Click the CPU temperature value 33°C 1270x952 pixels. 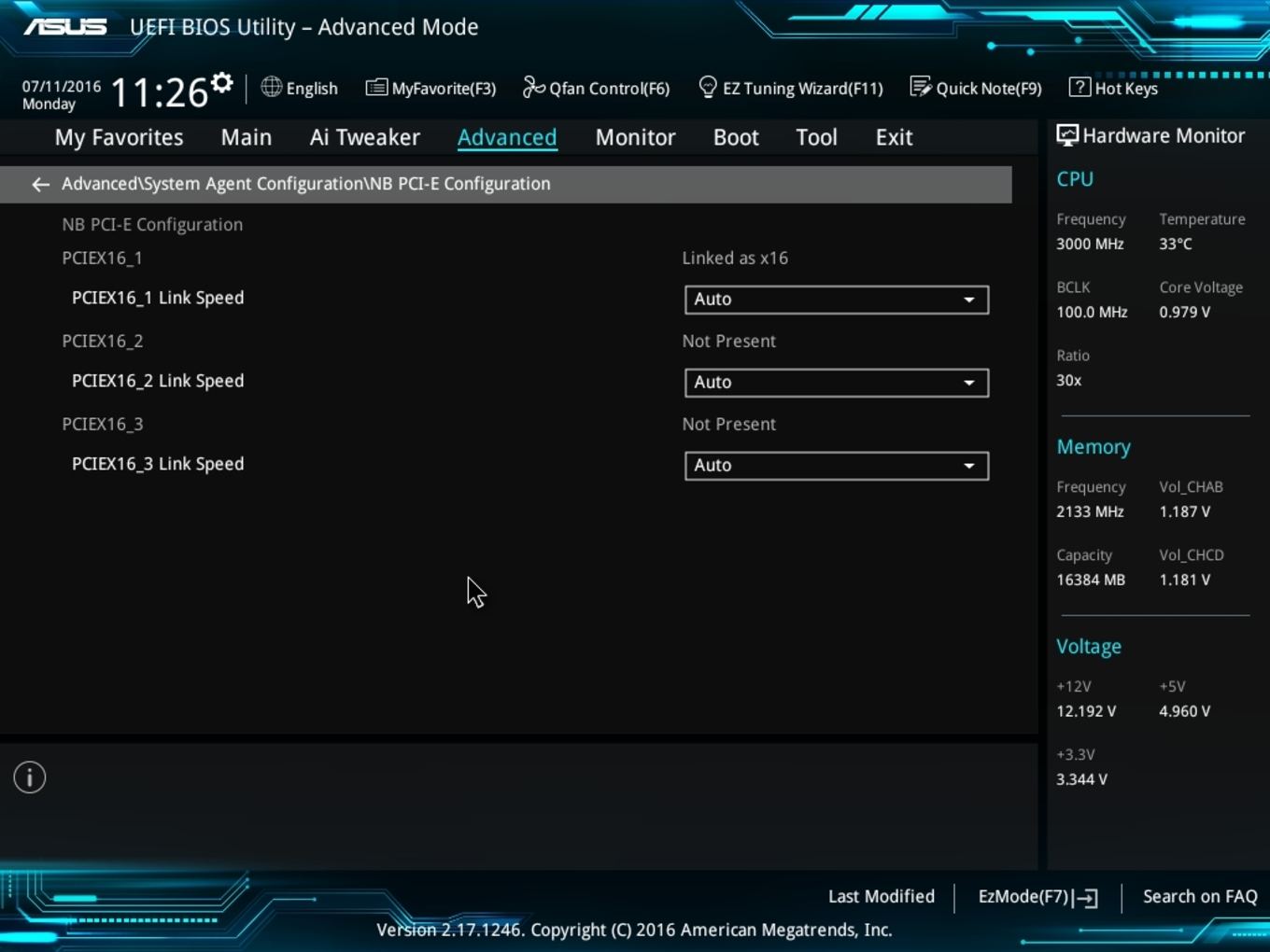(1176, 244)
